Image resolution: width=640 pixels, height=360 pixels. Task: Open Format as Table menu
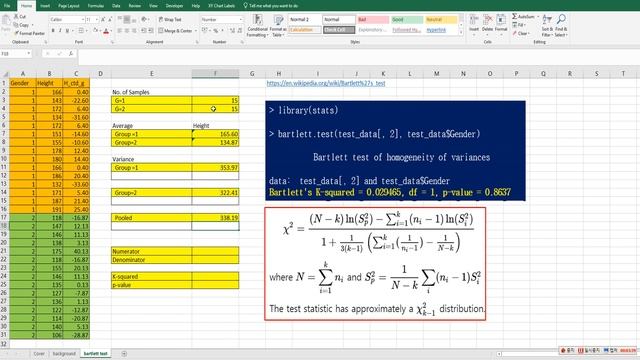[278, 25]
